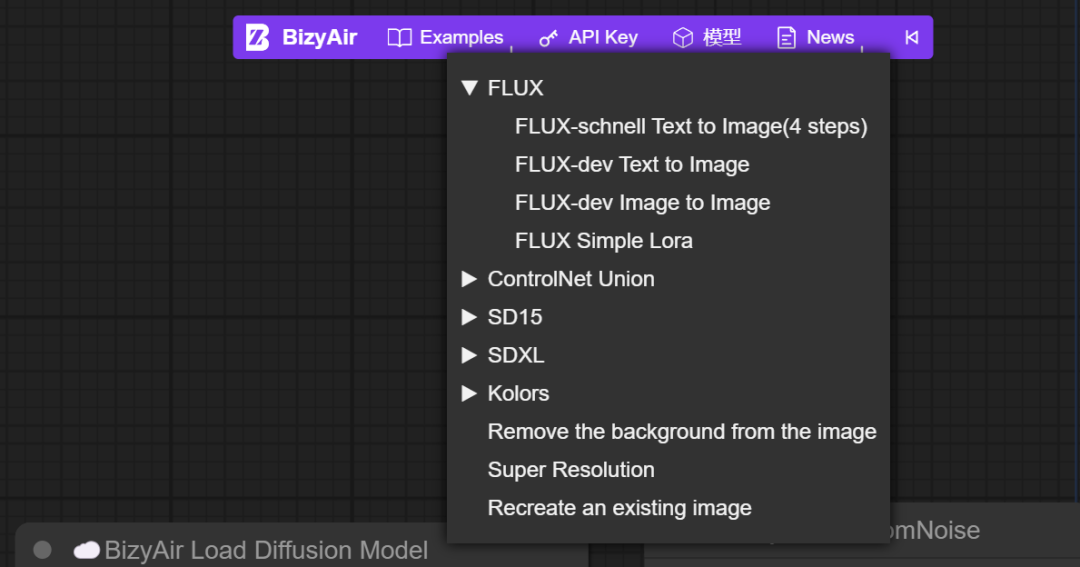
Task: Choose Recreate an existing image example
Action: [619, 508]
